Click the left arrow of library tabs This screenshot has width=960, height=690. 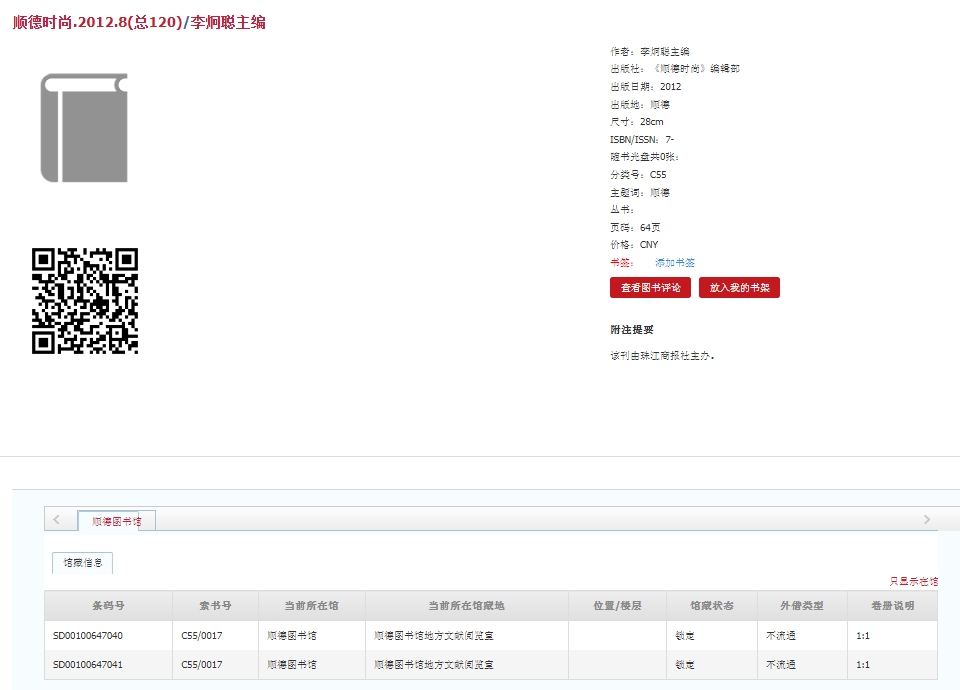(56, 520)
